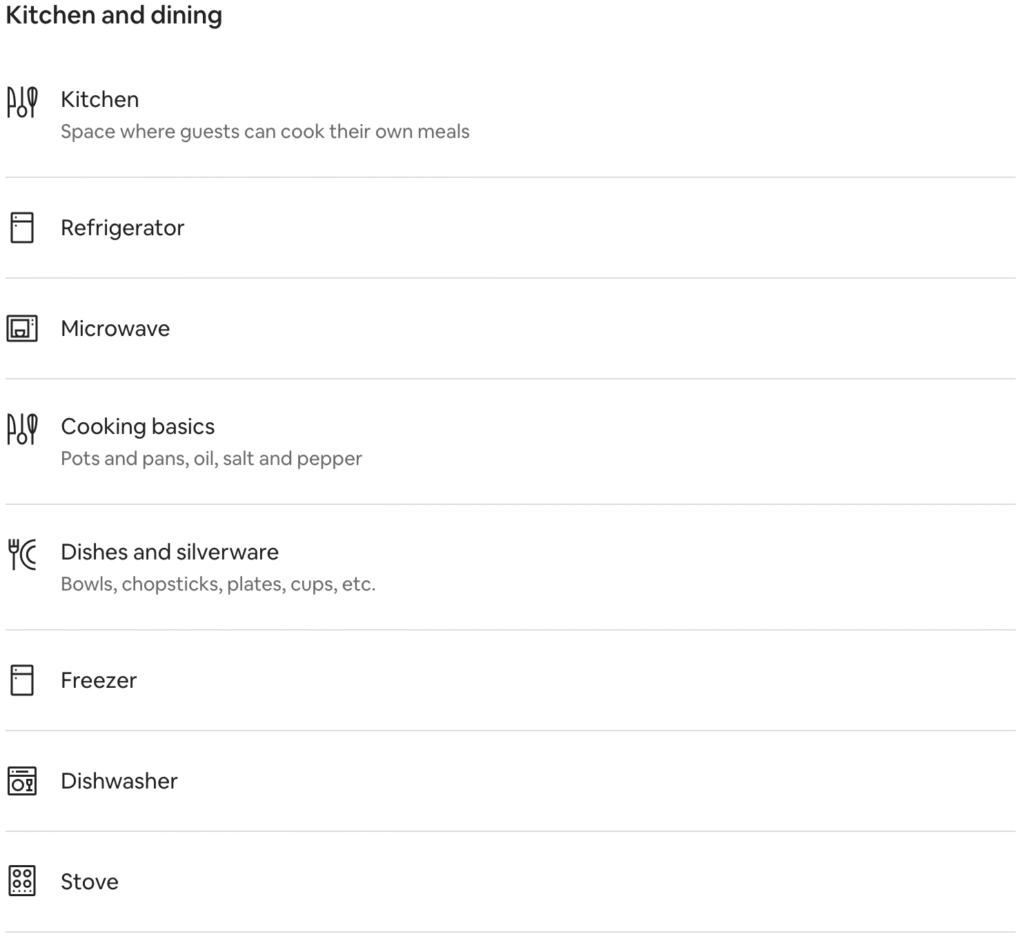Click the Freezer icon

click(x=22, y=680)
